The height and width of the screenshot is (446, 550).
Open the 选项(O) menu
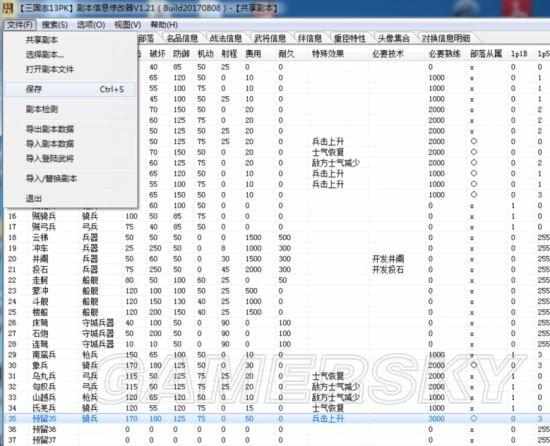click(91, 25)
